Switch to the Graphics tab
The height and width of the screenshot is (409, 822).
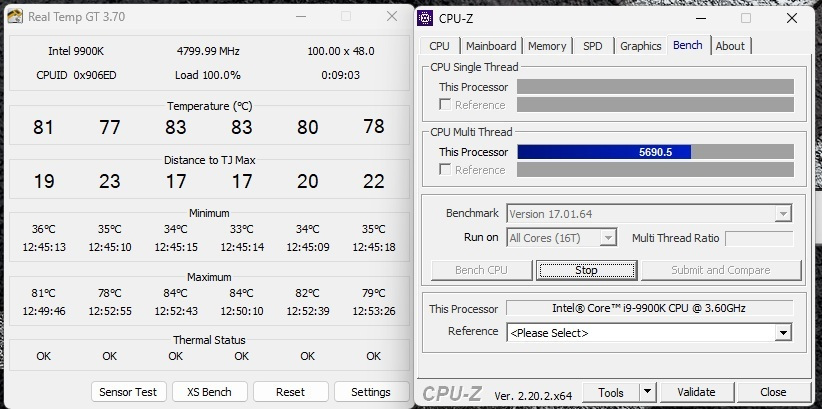click(641, 46)
